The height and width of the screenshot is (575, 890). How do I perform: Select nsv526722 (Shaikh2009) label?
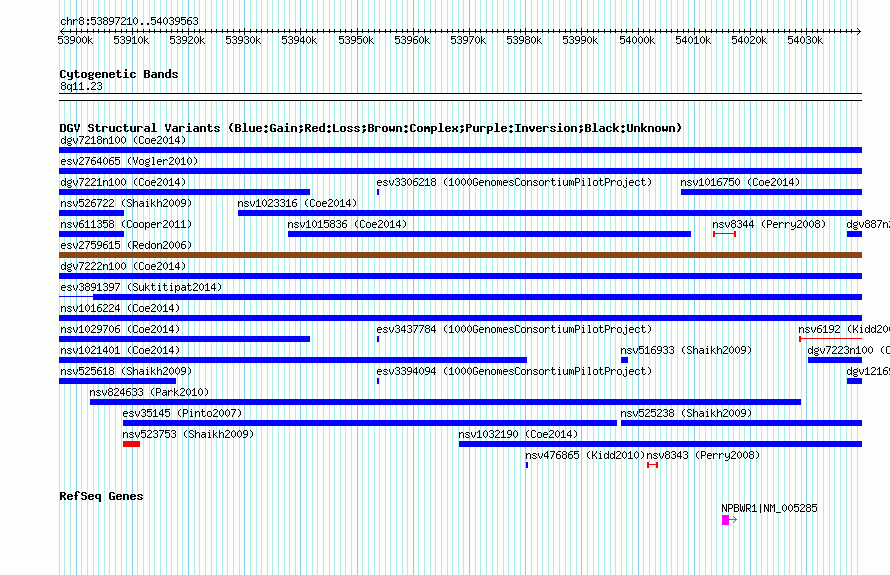(x=126, y=203)
